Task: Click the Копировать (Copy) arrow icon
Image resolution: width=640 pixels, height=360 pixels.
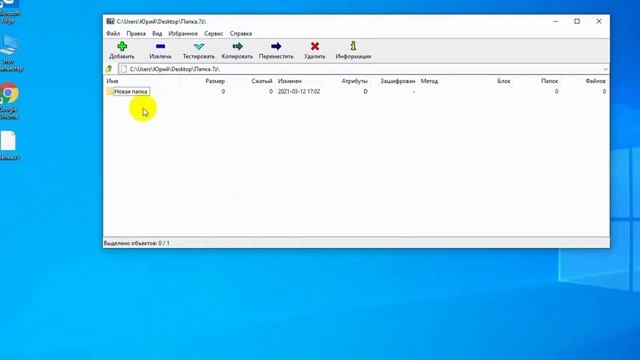Action: point(237,47)
